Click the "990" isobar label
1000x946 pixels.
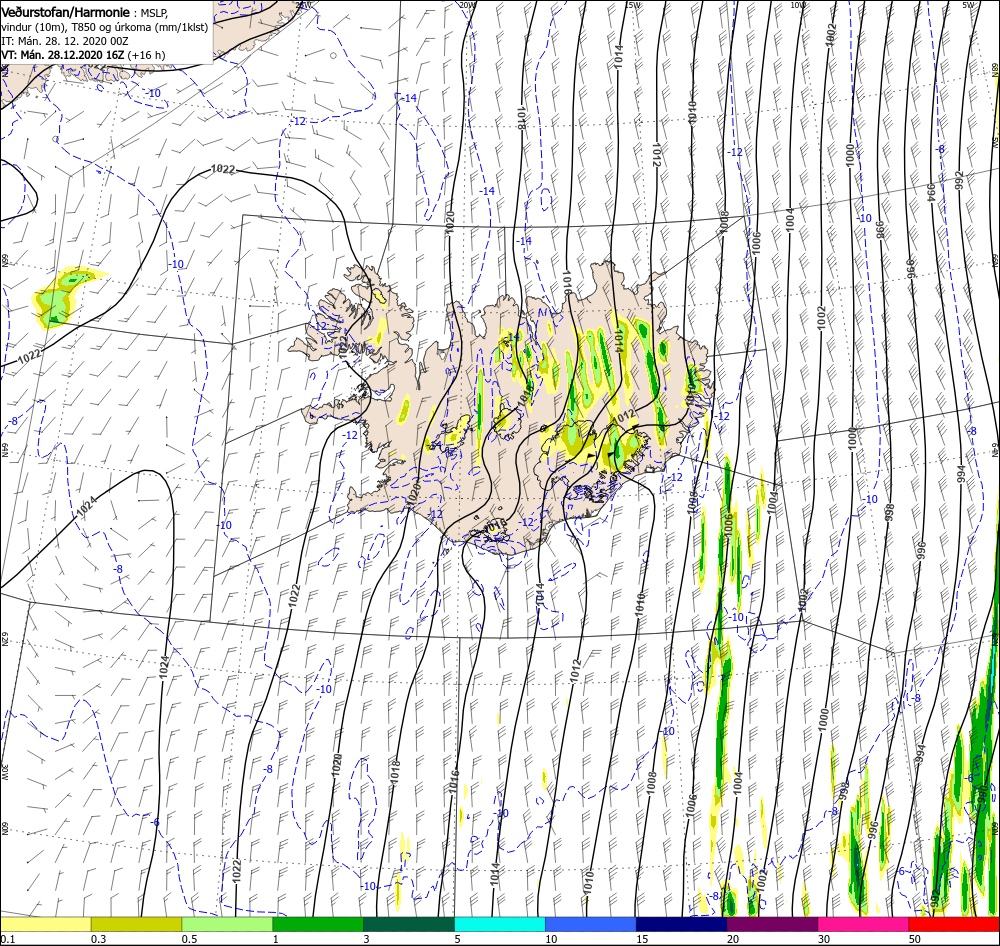(982, 793)
